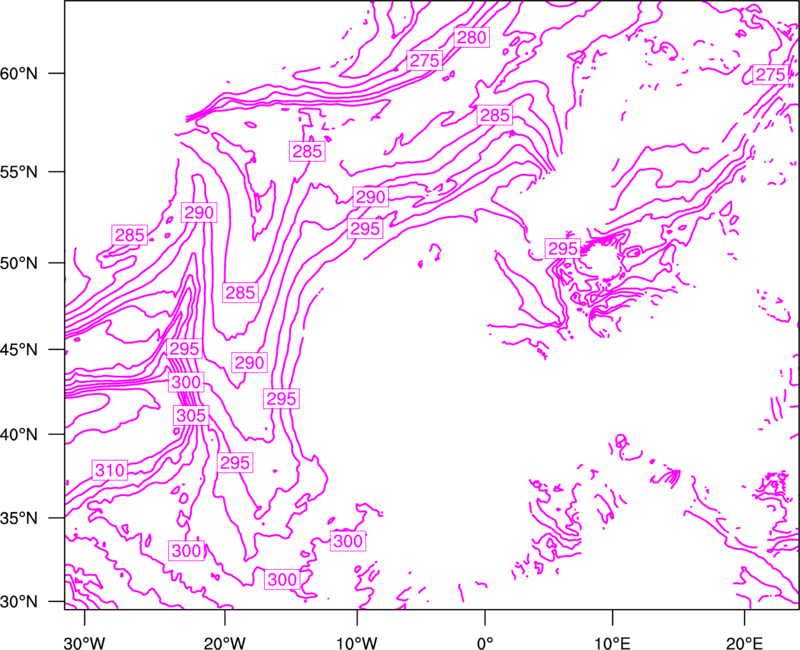Click the 55°N latitude axis label

pos(19,172)
